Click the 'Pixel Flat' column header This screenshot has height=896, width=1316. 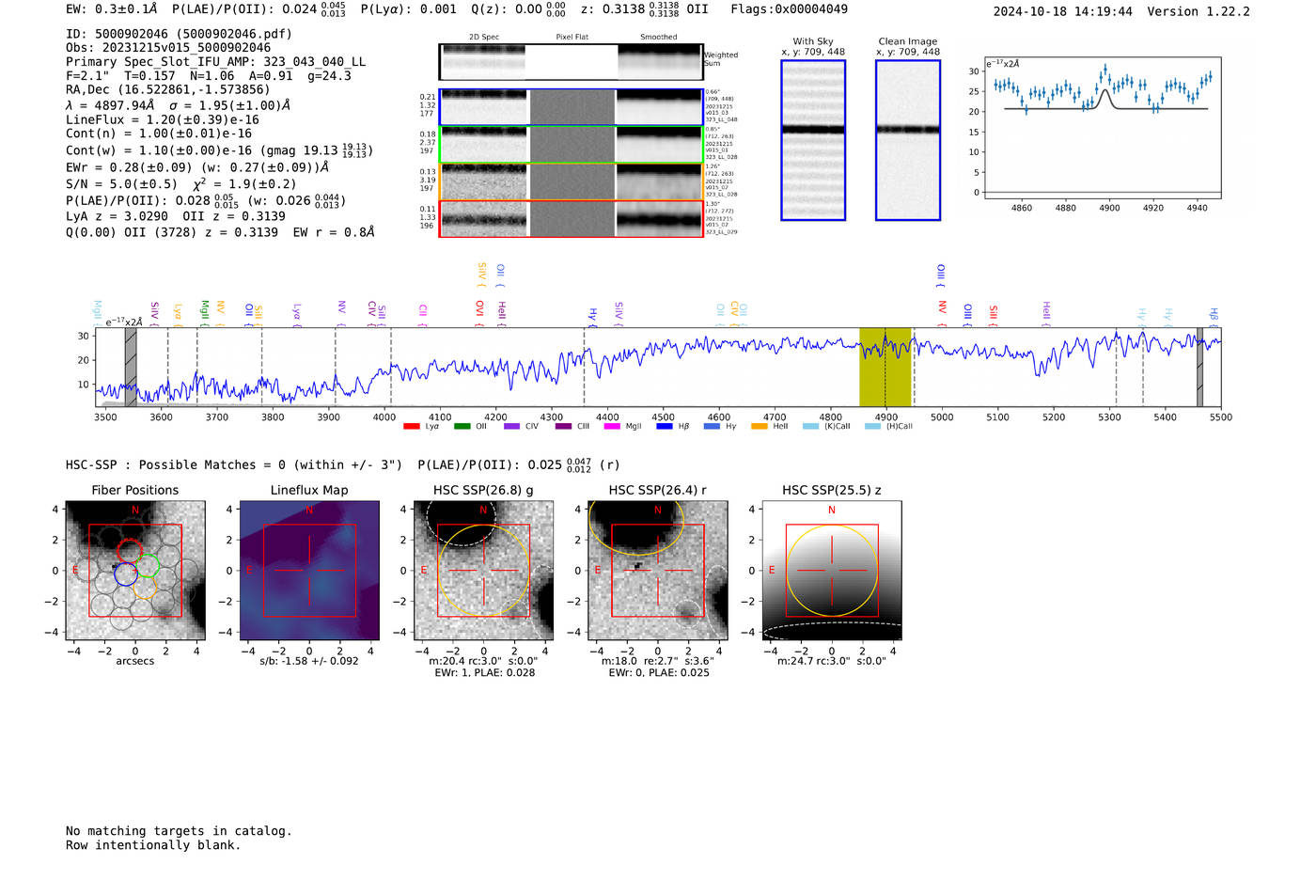(x=572, y=37)
